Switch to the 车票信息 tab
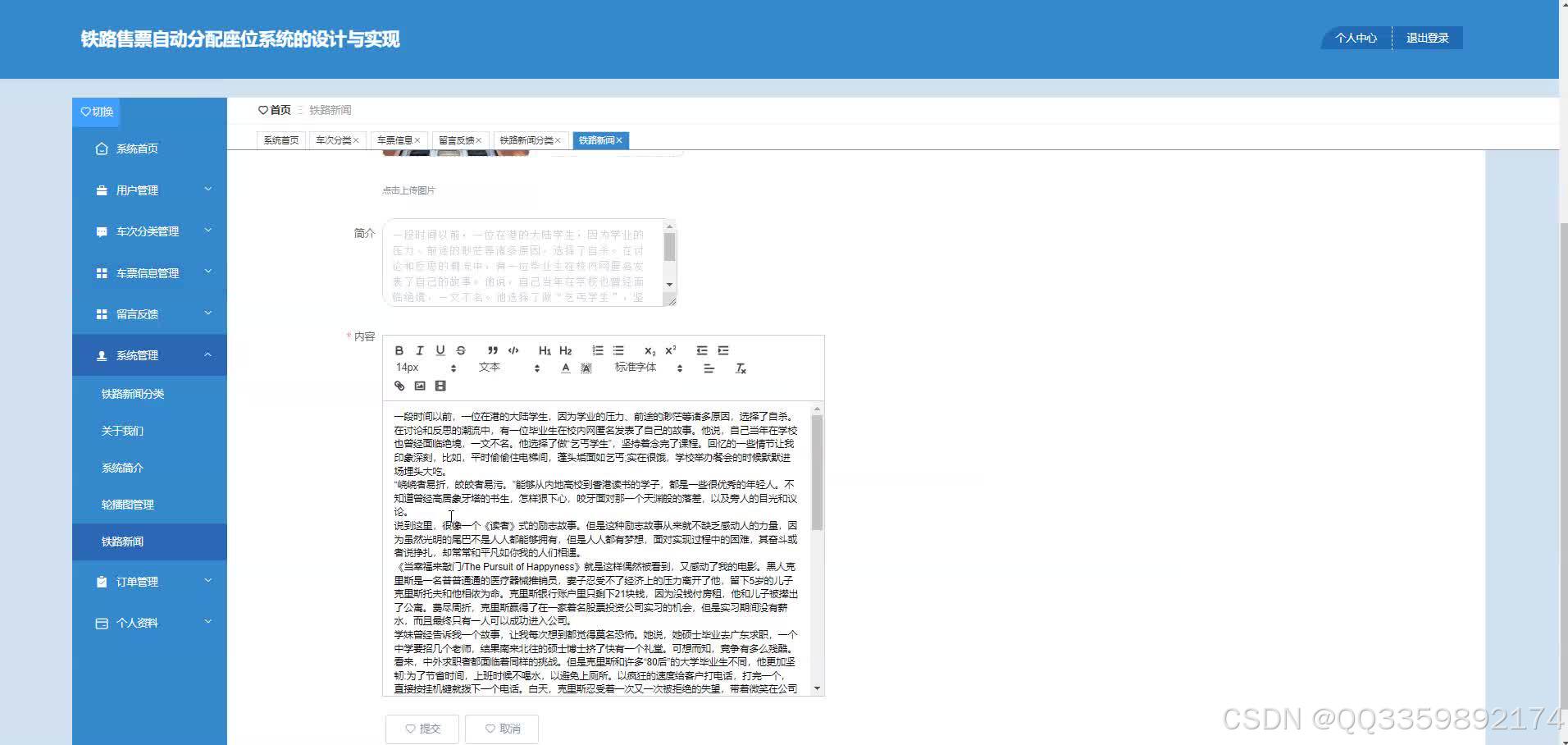Screen dimensions: 1568x745 [x=396, y=139]
